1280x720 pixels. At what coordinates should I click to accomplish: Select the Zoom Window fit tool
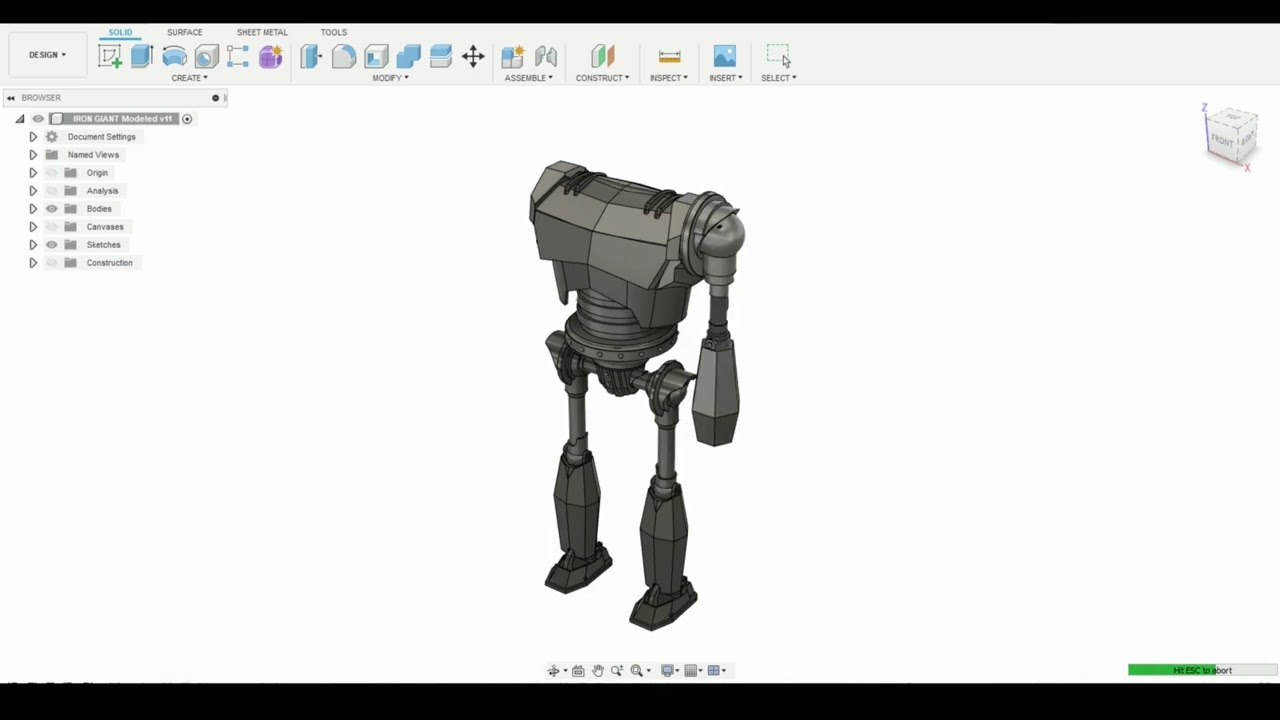point(637,671)
